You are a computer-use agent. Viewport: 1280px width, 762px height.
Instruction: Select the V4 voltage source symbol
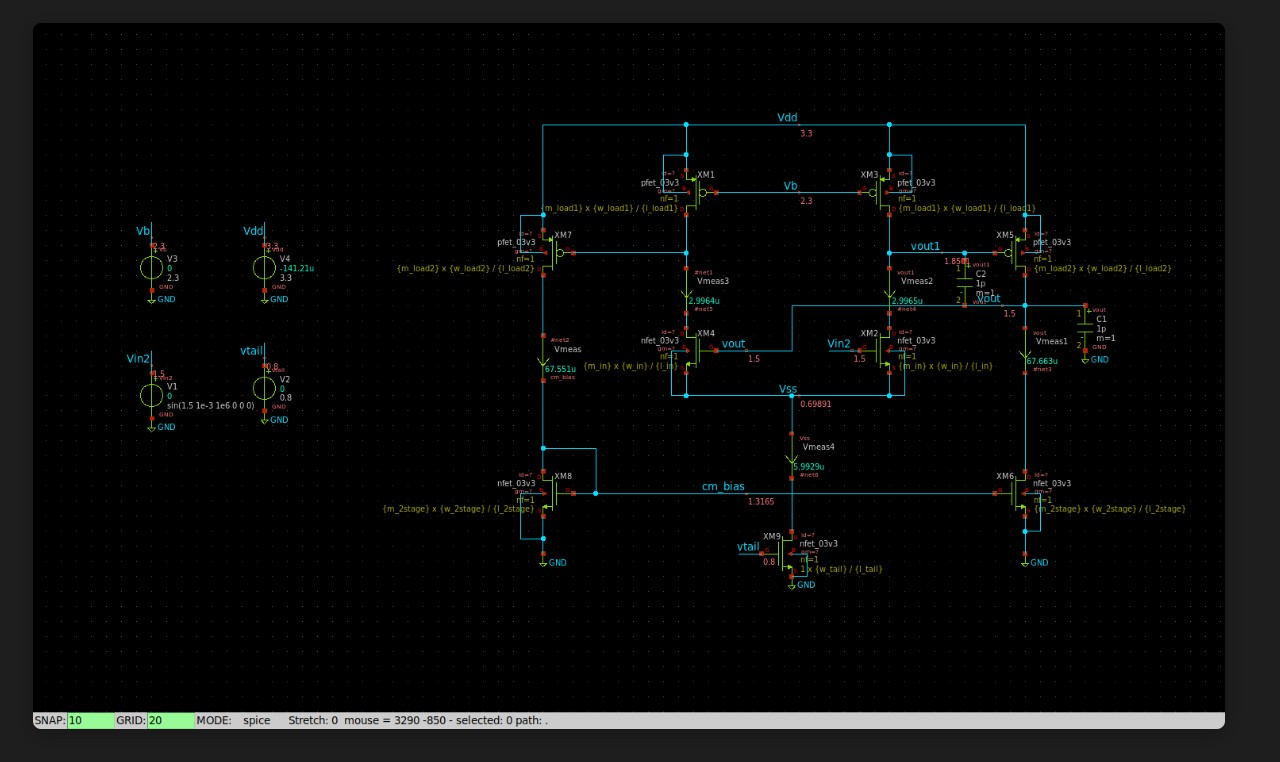click(x=263, y=267)
